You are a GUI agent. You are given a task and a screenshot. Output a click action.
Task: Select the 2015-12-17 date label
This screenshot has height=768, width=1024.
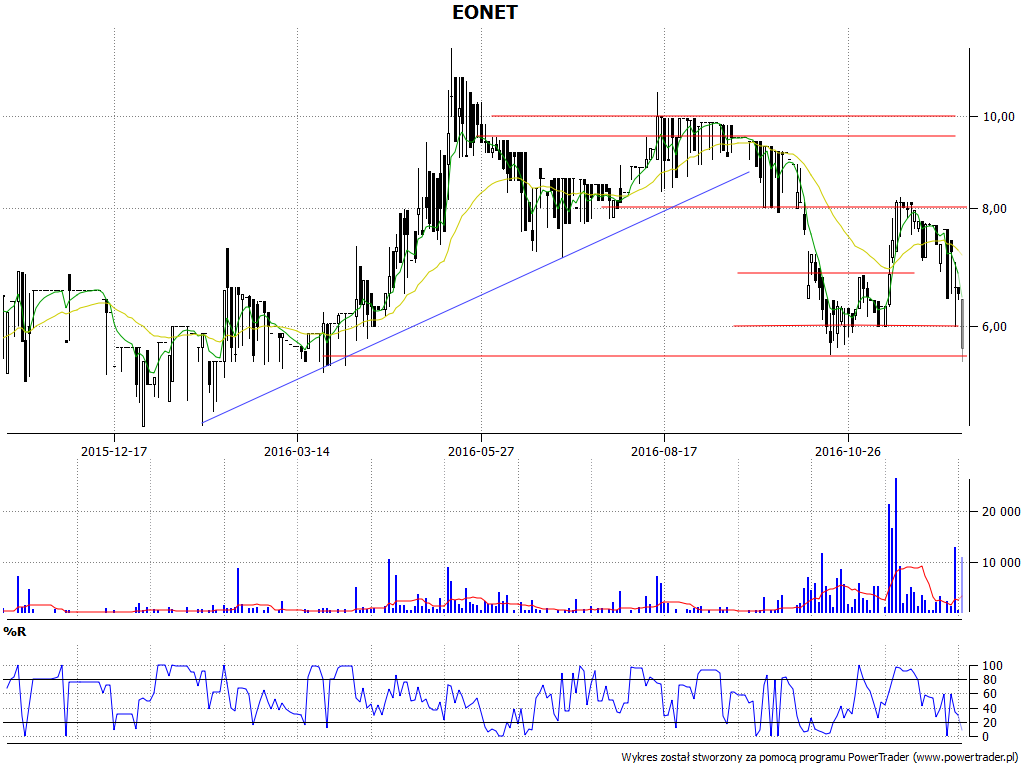click(x=114, y=451)
